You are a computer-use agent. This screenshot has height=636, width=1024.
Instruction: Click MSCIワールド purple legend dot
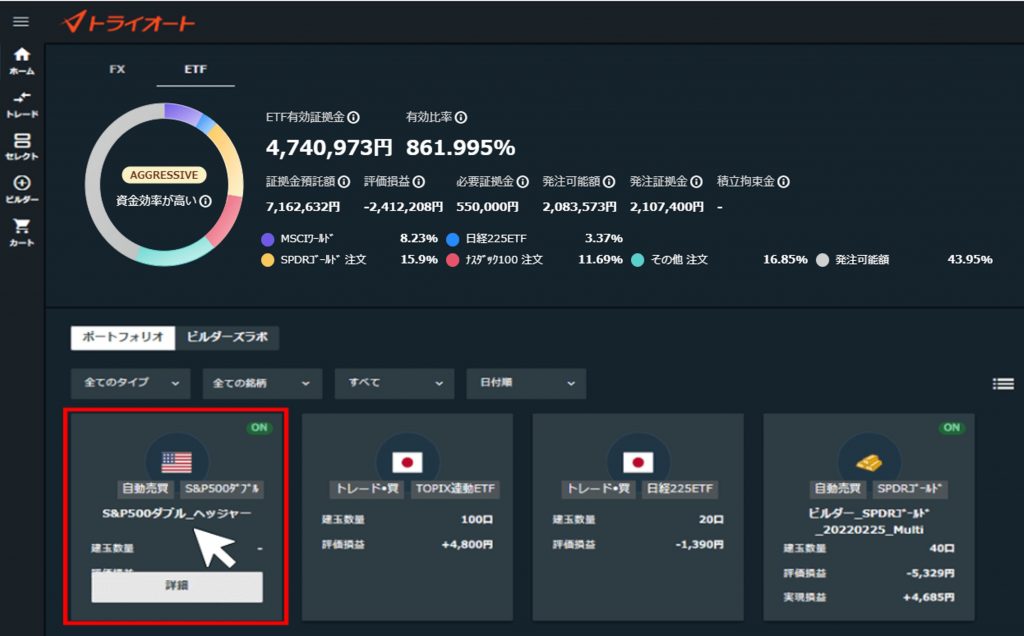pos(268,239)
